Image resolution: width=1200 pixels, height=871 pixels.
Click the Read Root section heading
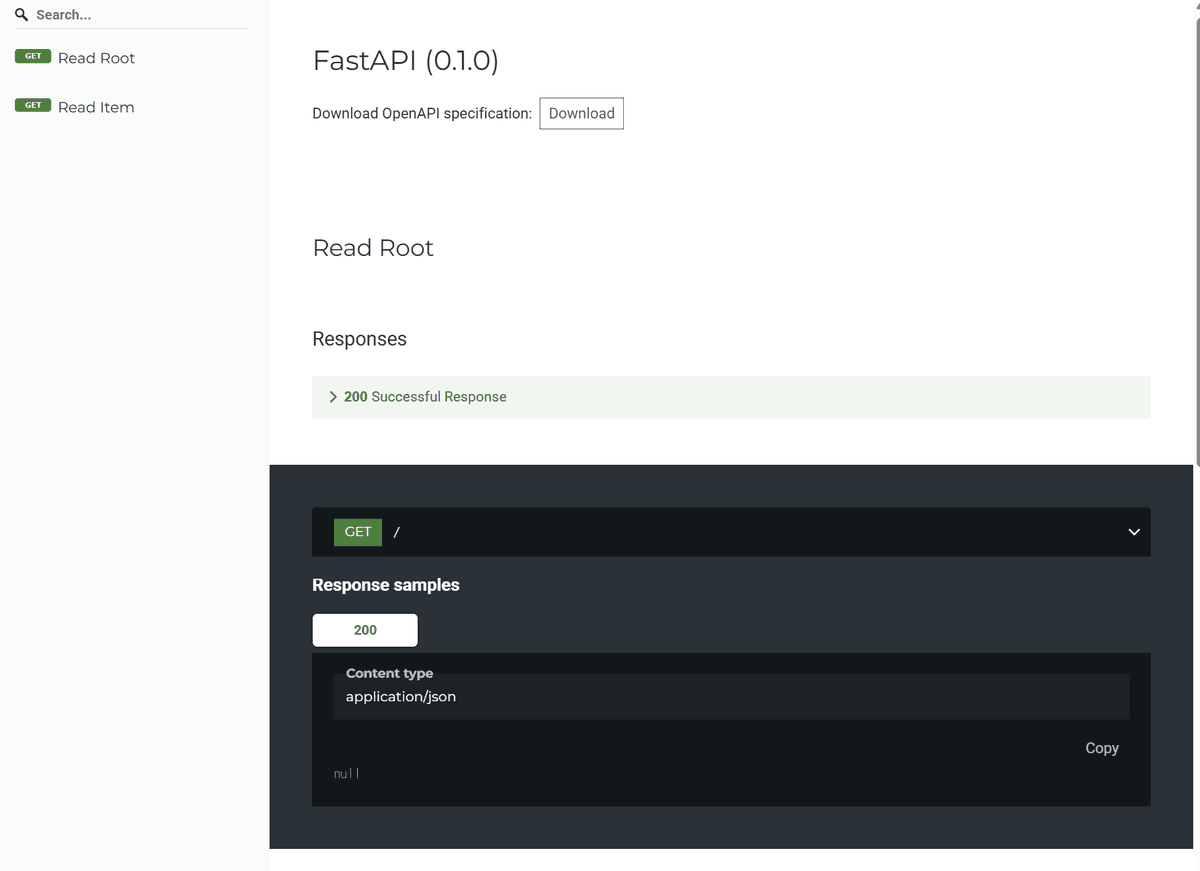tap(373, 248)
